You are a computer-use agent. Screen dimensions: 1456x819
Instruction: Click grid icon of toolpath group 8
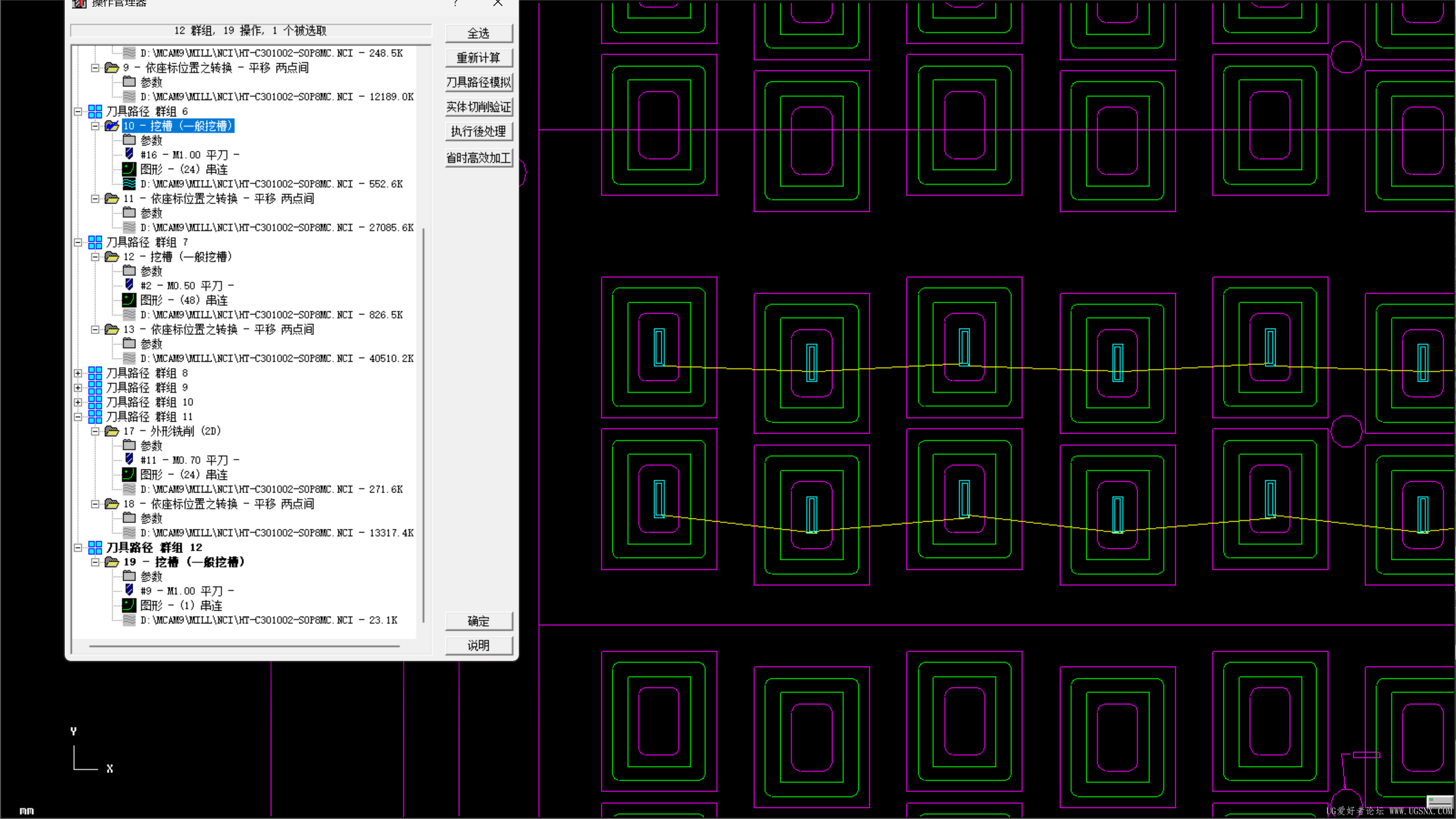pos(95,373)
